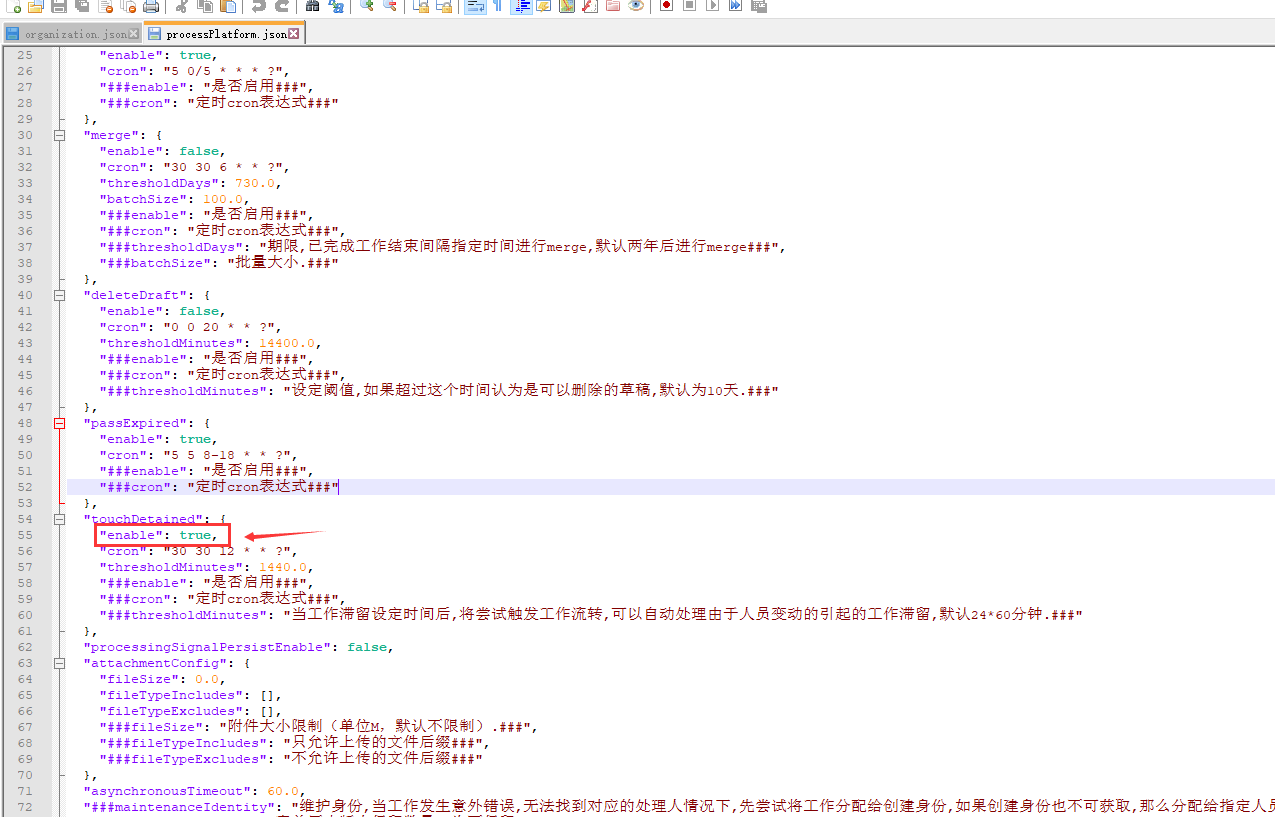Screen dimensions: 1275x817
Task: Click the Replace toolbar icon
Action: point(337,6)
